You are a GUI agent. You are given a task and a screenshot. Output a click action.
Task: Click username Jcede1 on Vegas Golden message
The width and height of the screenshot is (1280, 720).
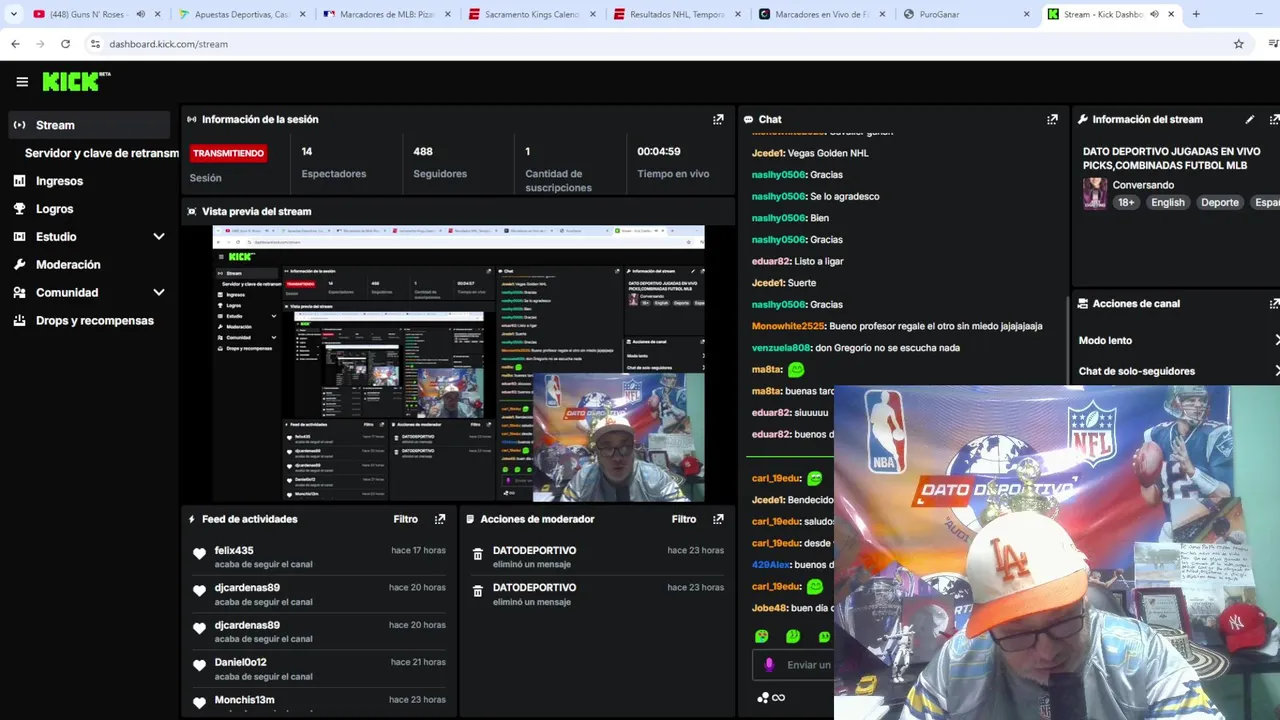pos(768,153)
